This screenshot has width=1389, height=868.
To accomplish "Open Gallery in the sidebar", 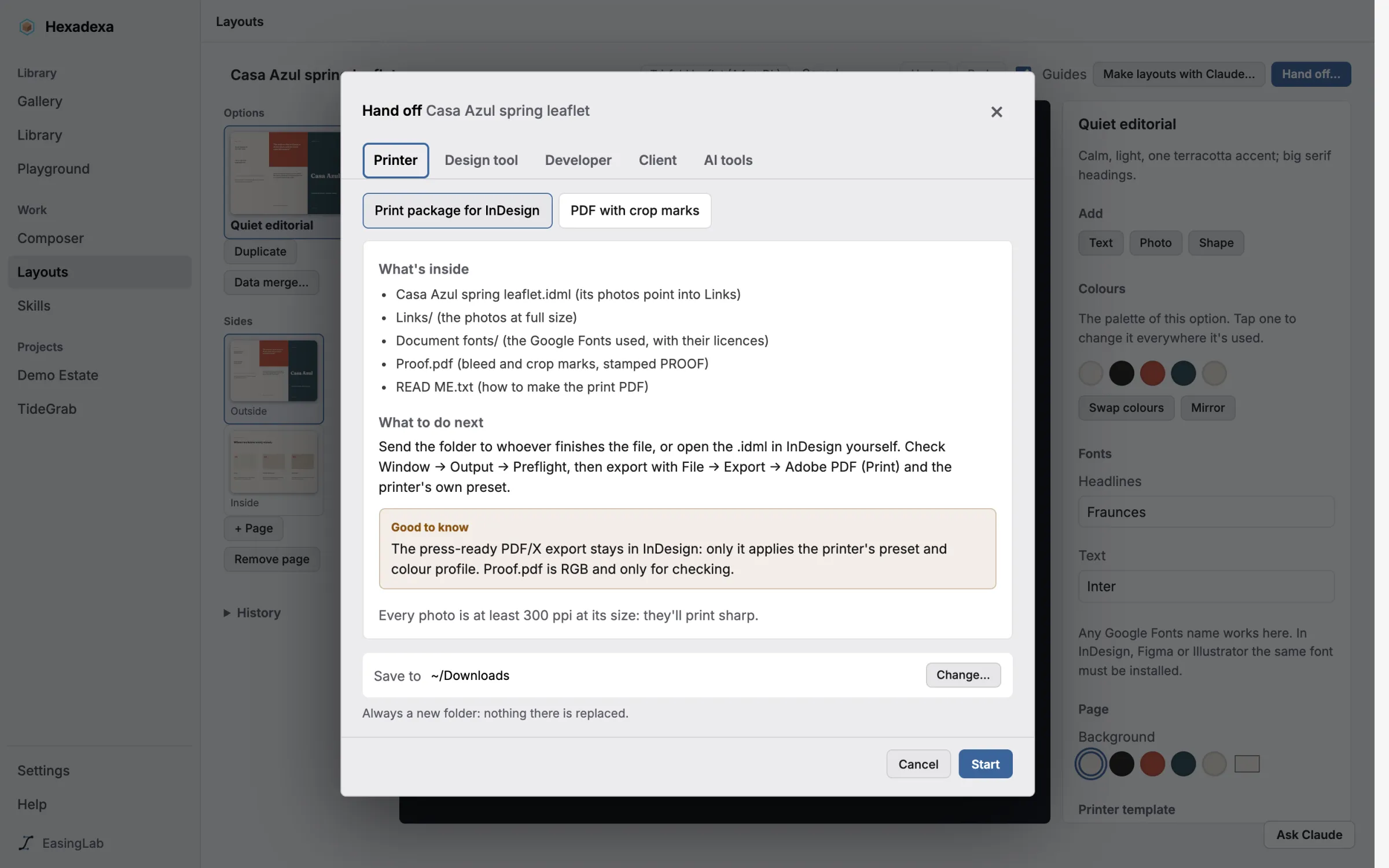I will pyautogui.click(x=39, y=101).
